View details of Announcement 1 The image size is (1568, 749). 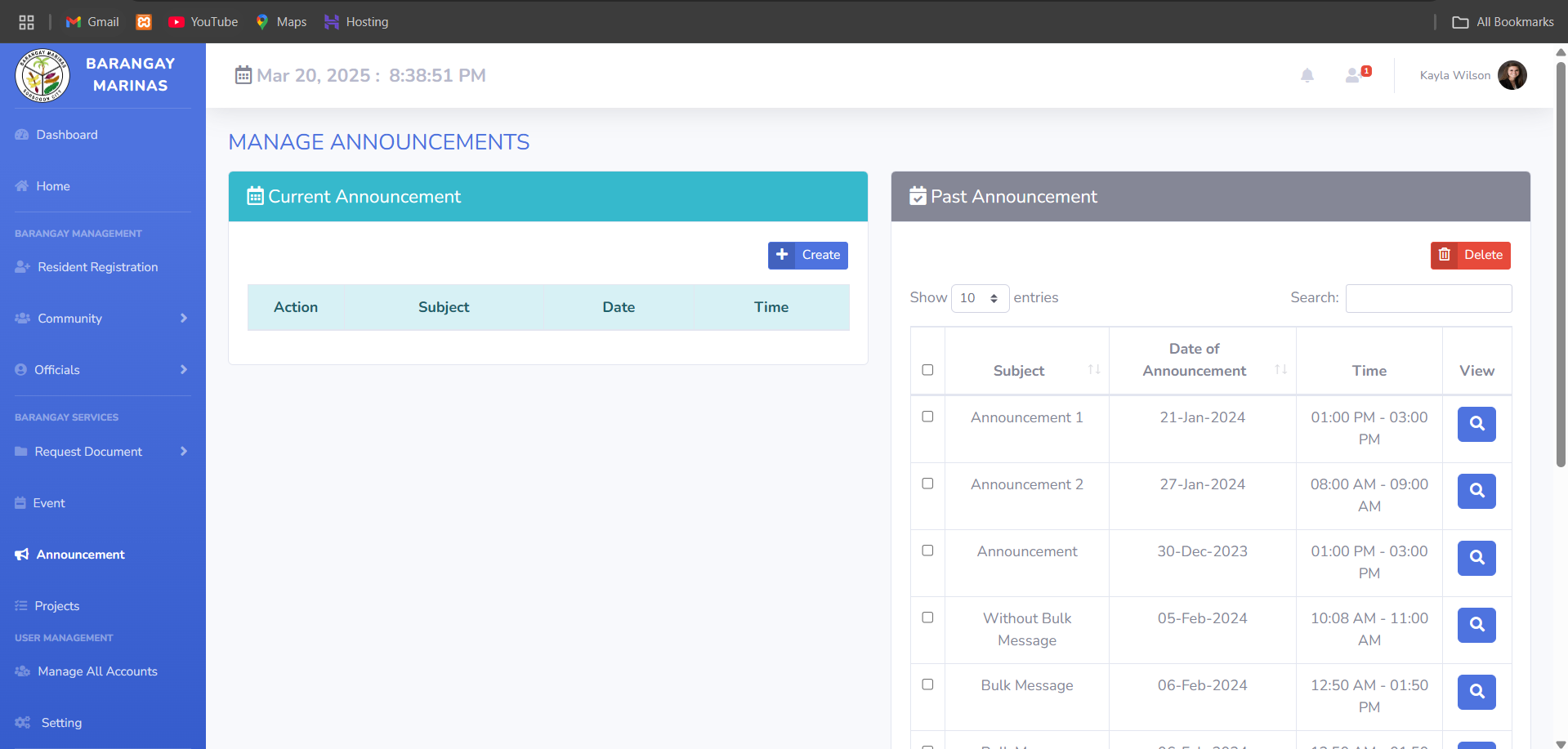pyautogui.click(x=1476, y=424)
